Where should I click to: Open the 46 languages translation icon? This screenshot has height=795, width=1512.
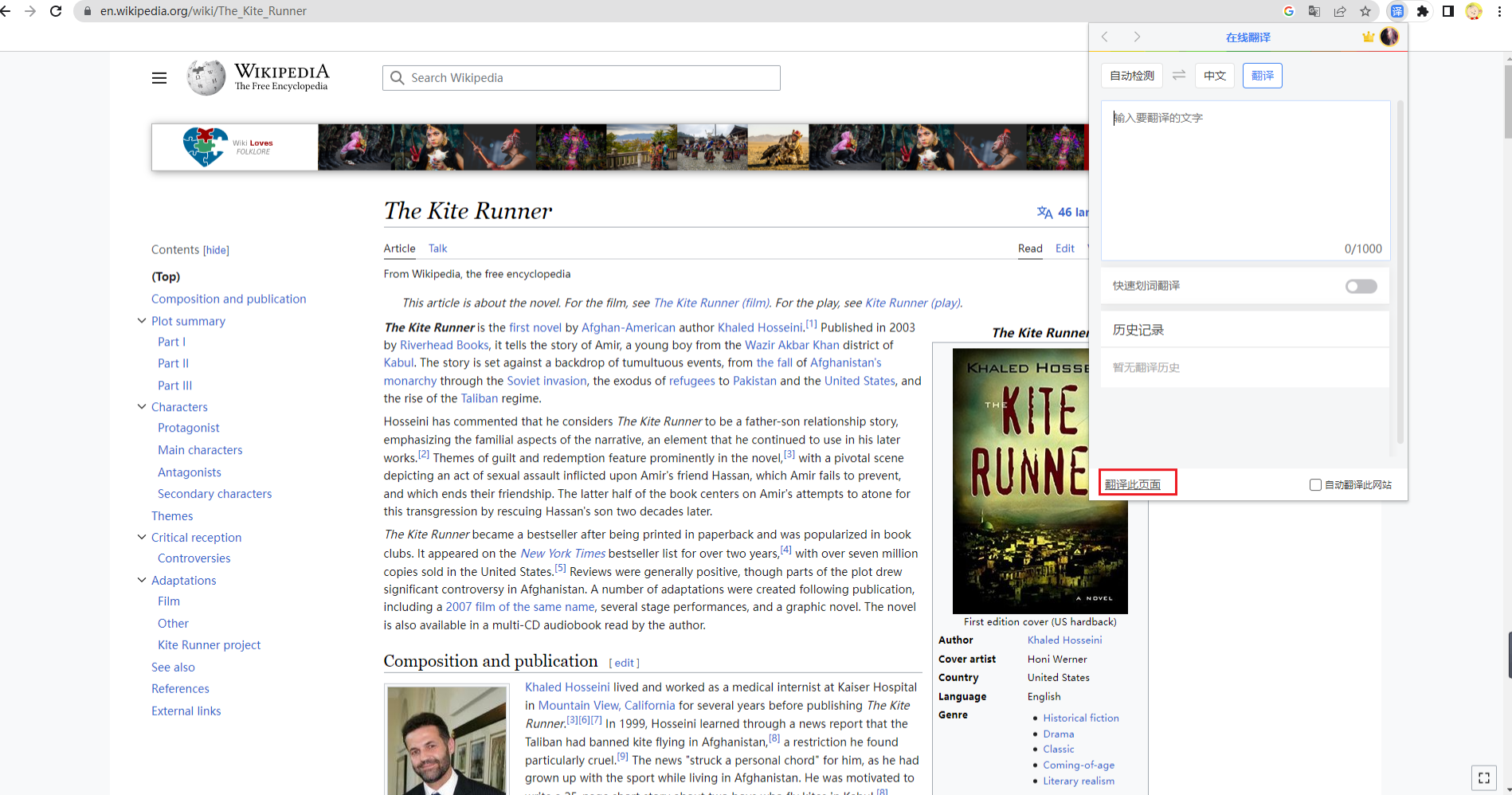tap(1044, 212)
